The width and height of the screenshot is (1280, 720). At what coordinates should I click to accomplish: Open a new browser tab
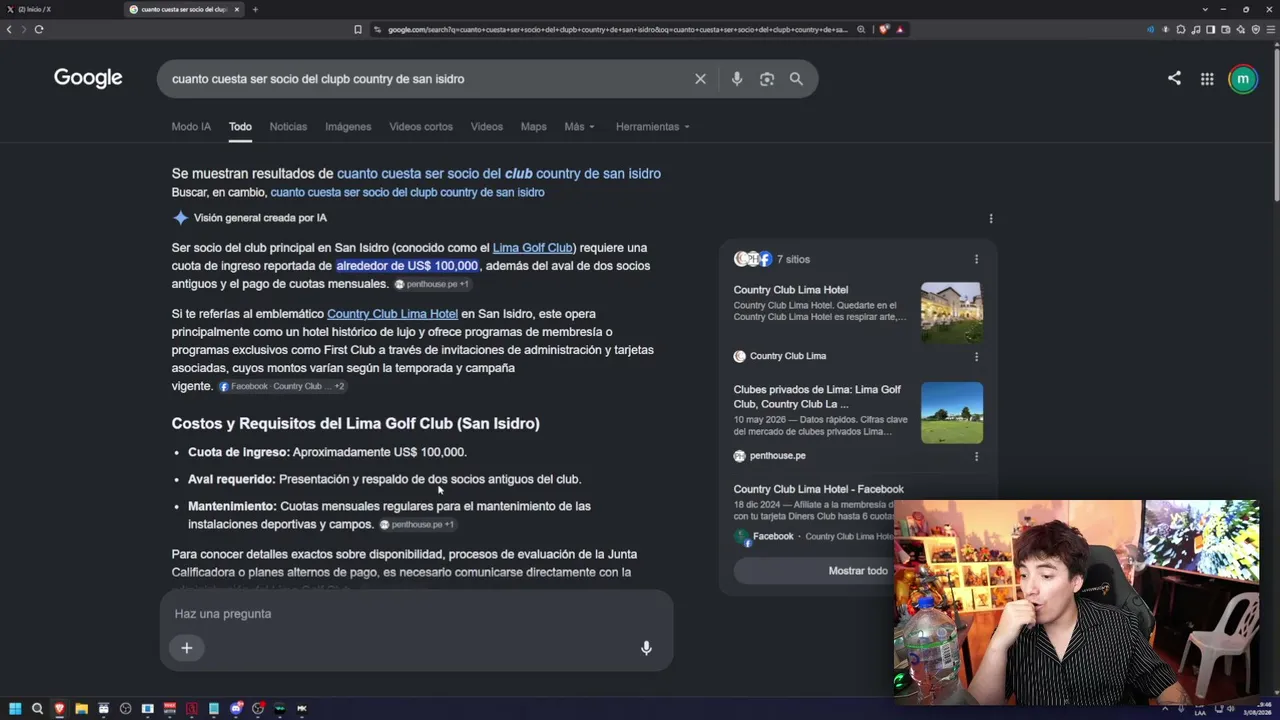[x=255, y=9]
